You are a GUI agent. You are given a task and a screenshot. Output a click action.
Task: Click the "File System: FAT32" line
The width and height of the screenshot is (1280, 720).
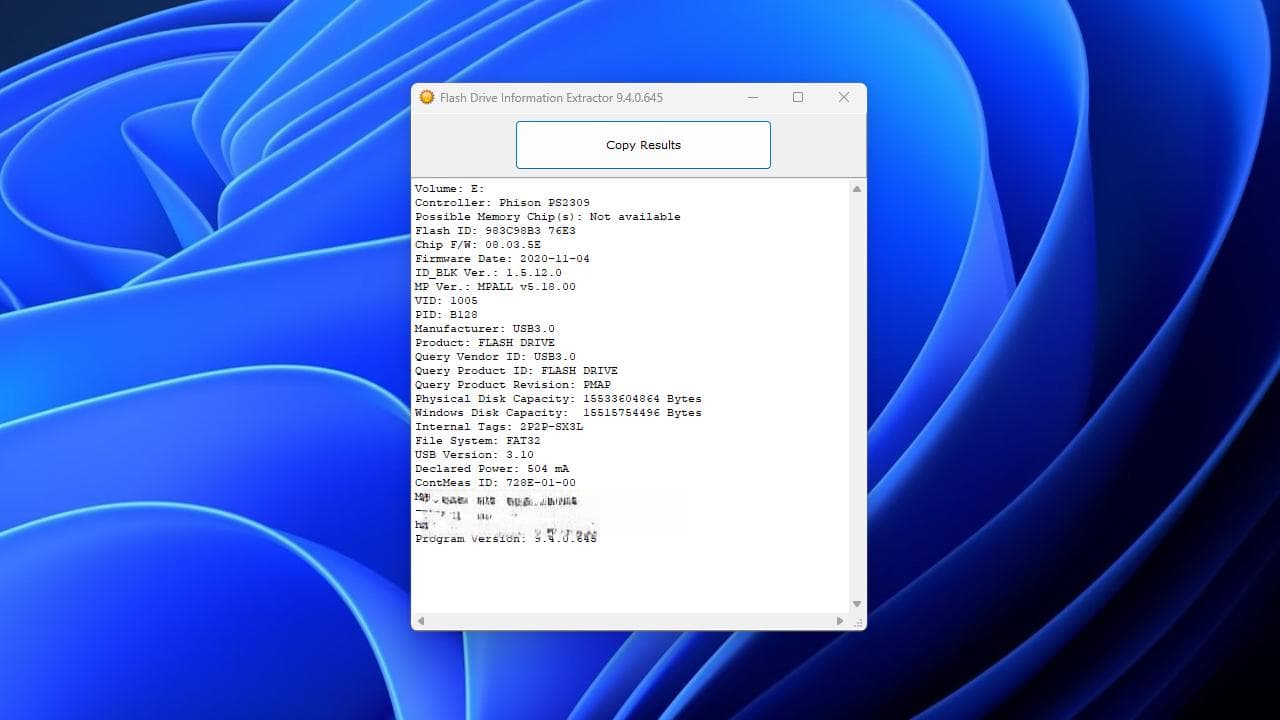tap(478, 440)
